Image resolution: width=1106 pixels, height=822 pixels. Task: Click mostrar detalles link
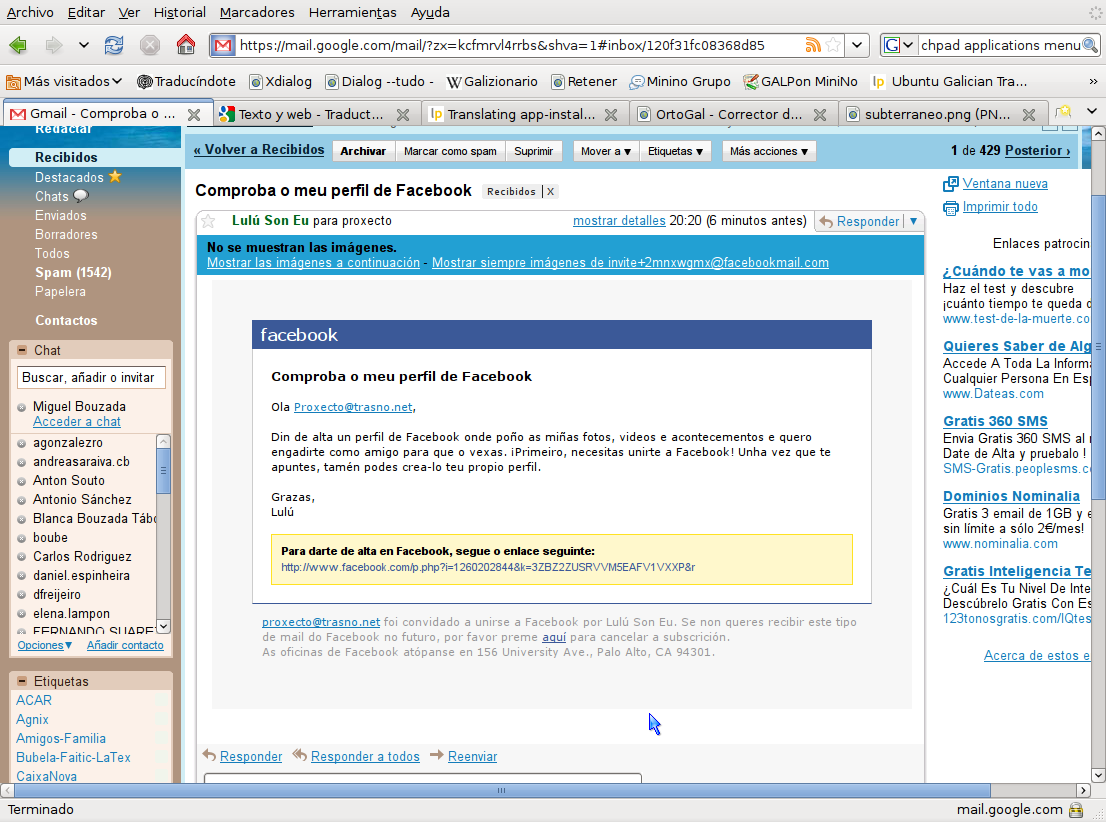click(x=619, y=221)
